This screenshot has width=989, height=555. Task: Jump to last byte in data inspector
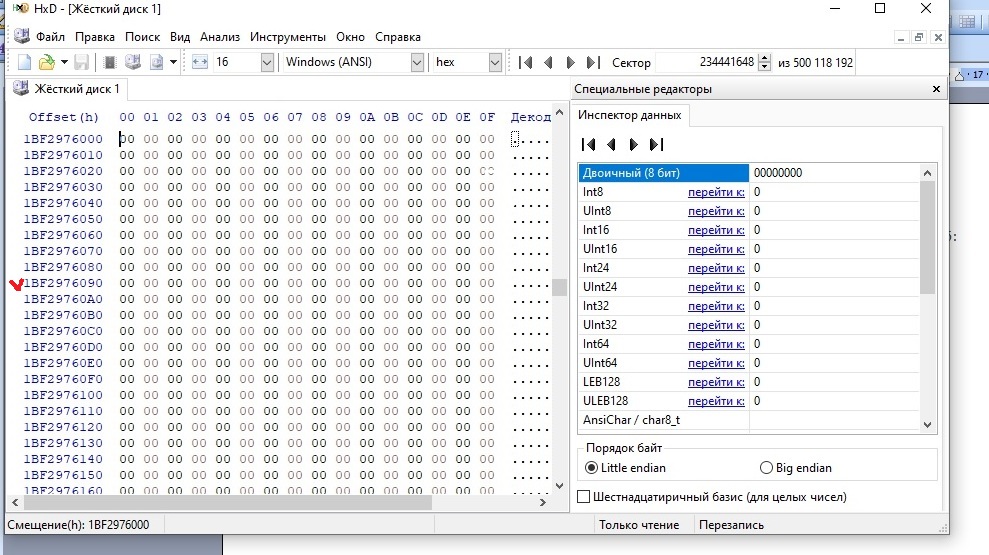pyautogui.click(x=657, y=144)
